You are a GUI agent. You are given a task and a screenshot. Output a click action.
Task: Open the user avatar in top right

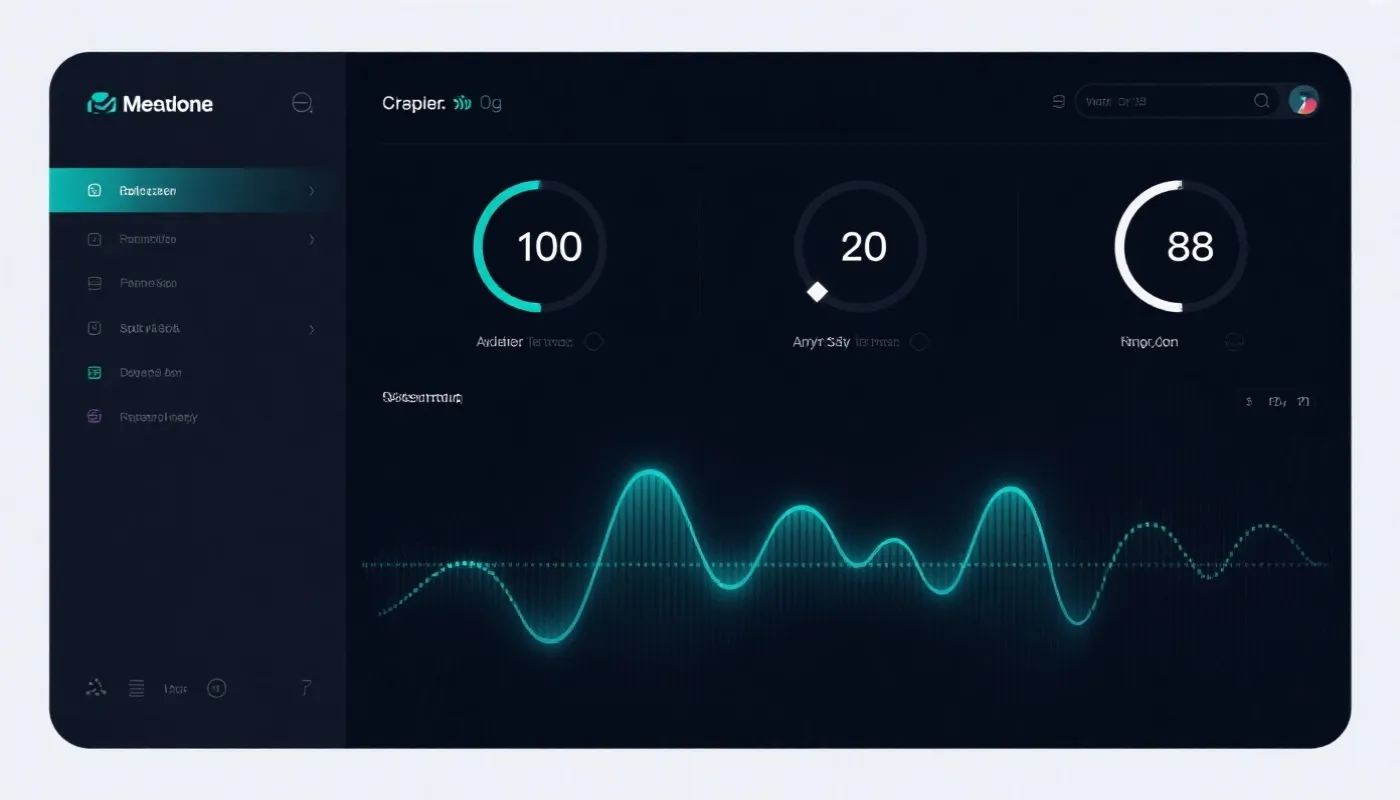tap(1303, 100)
